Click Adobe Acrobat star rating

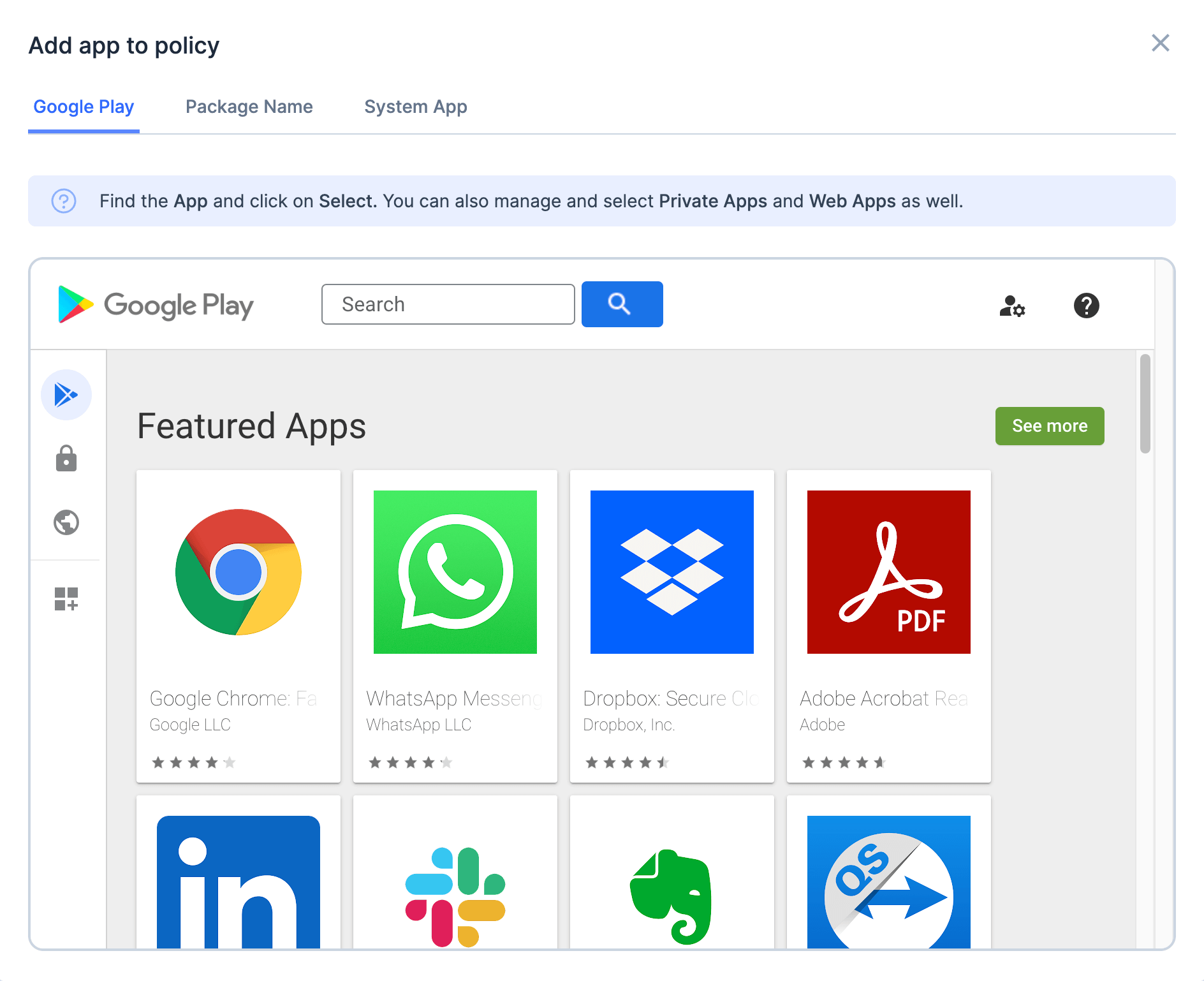[844, 762]
